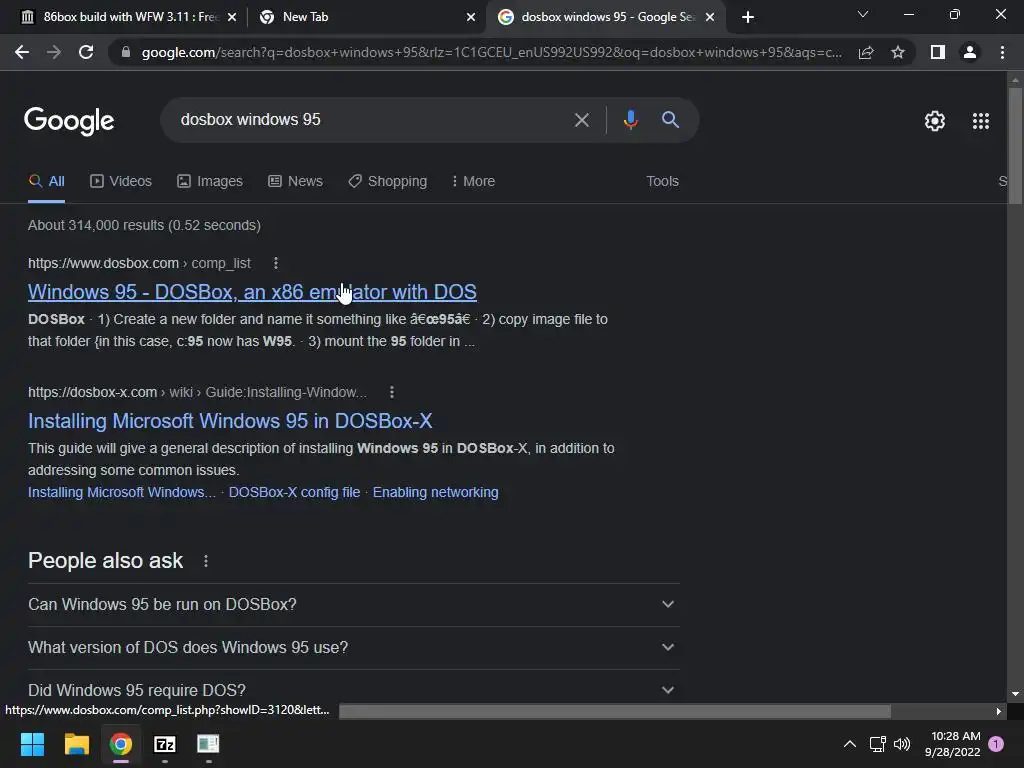Open options for the dosbox-x.com result

pyautogui.click(x=391, y=392)
